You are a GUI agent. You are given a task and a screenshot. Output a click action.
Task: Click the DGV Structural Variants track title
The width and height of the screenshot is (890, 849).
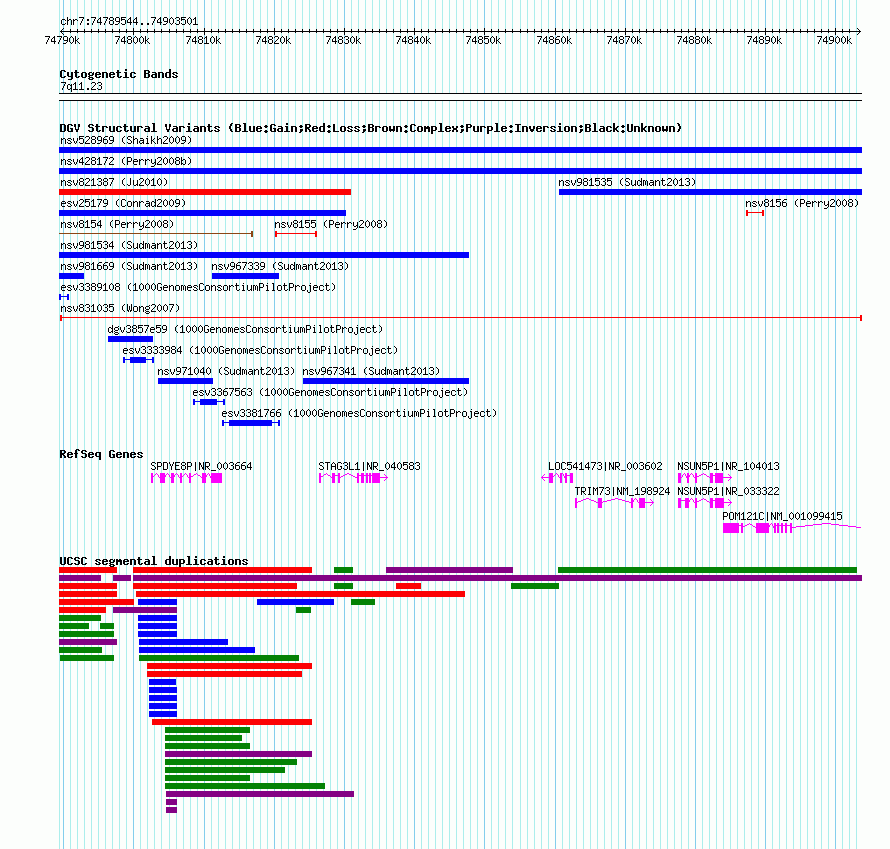370,128
